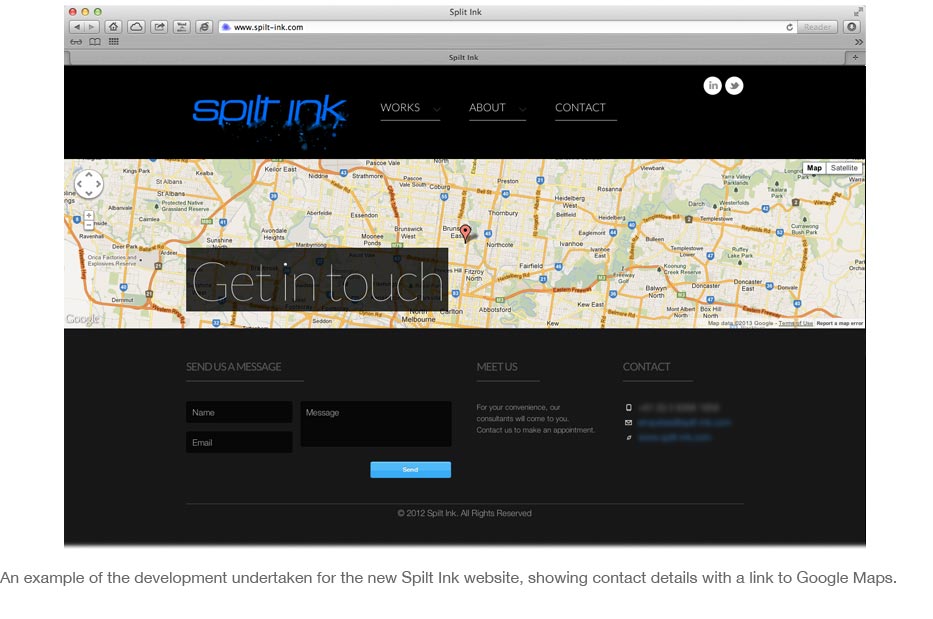933x619 pixels.
Task: Click the red location marker on map
Action: pos(465,232)
